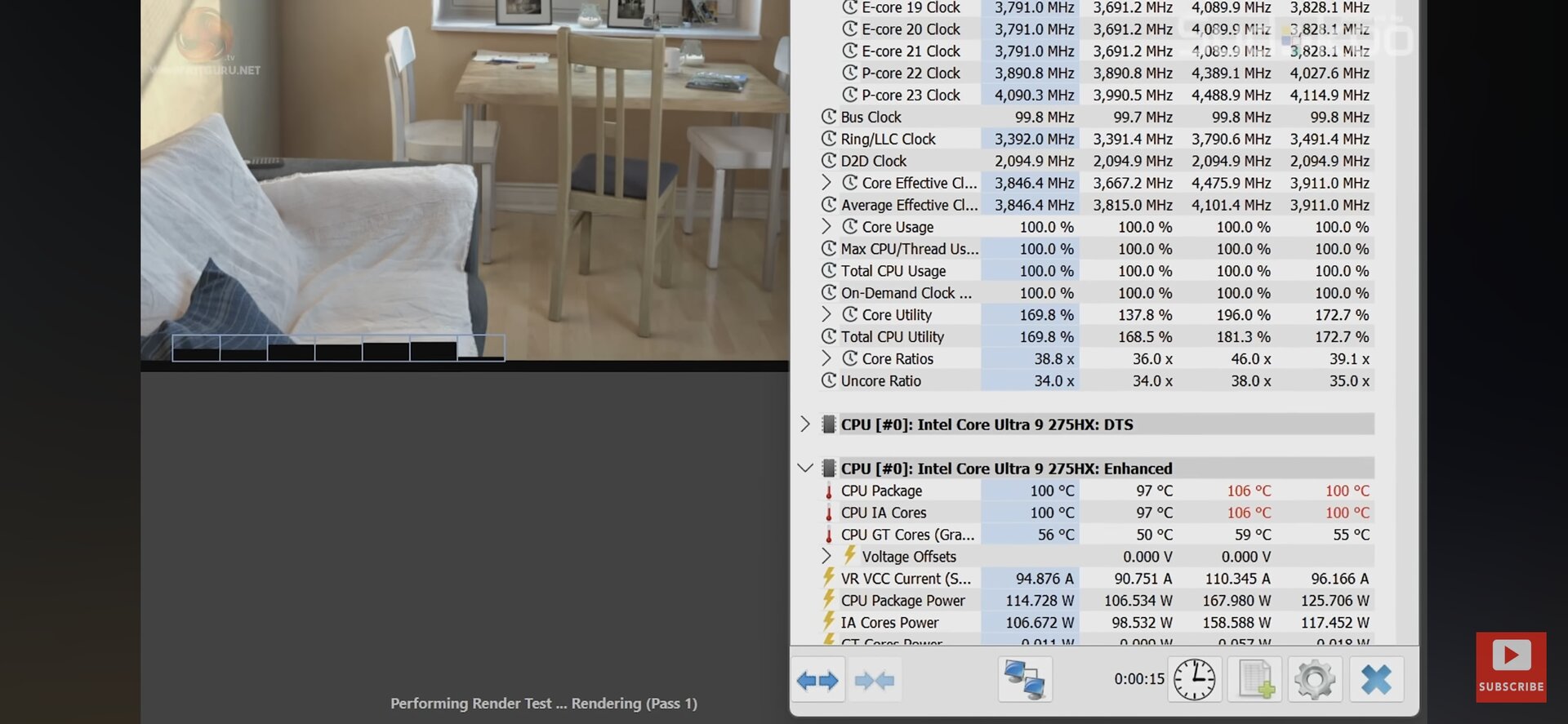Viewport: 1568px width, 724px height.
Task: Click the '38.8 x' core ratio value
Action: click(x=1054, y=359)
